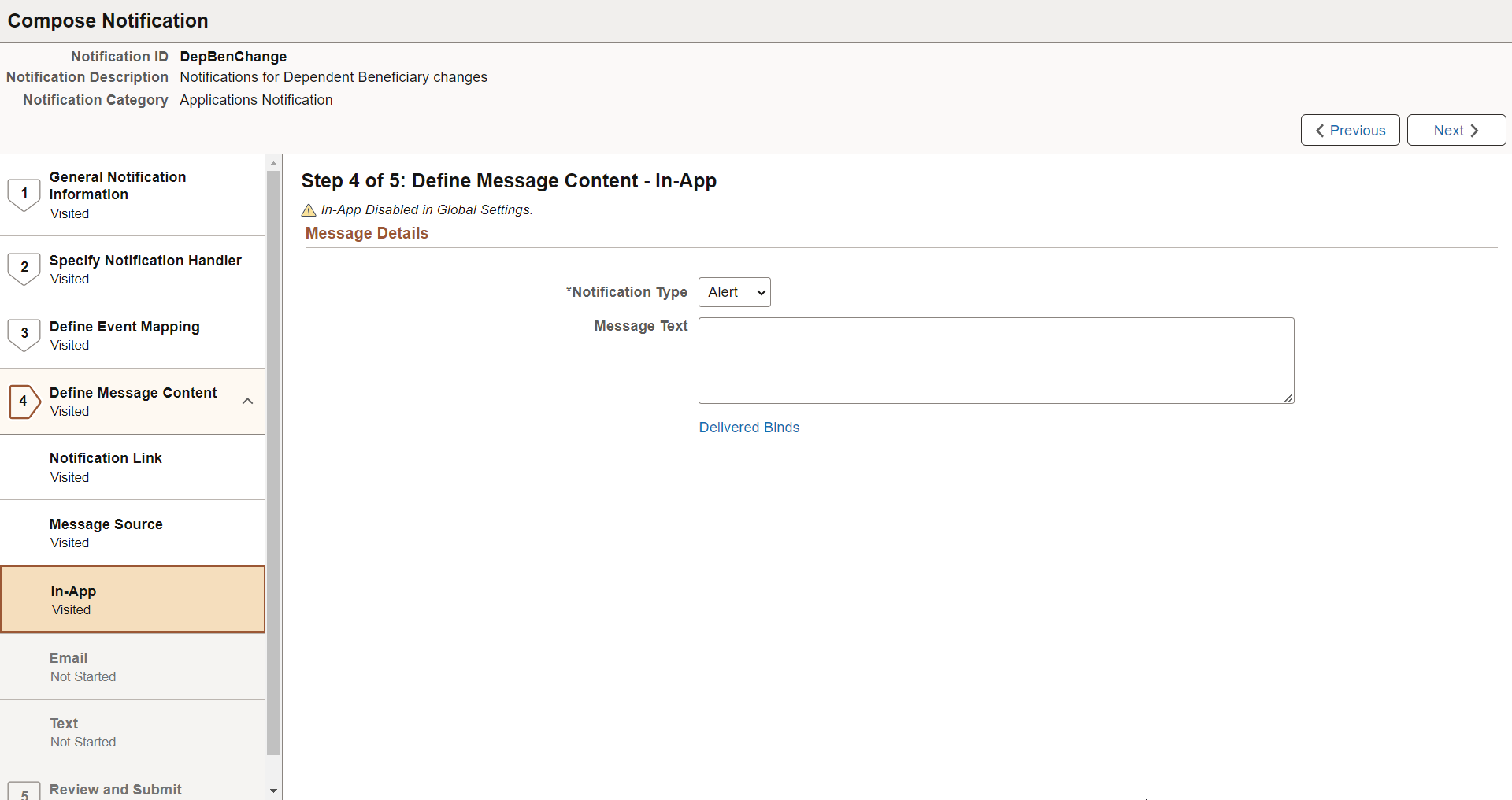Click the step 3 number badge
The height and width of the screenshot is (800, 1512).
point(24,334)
